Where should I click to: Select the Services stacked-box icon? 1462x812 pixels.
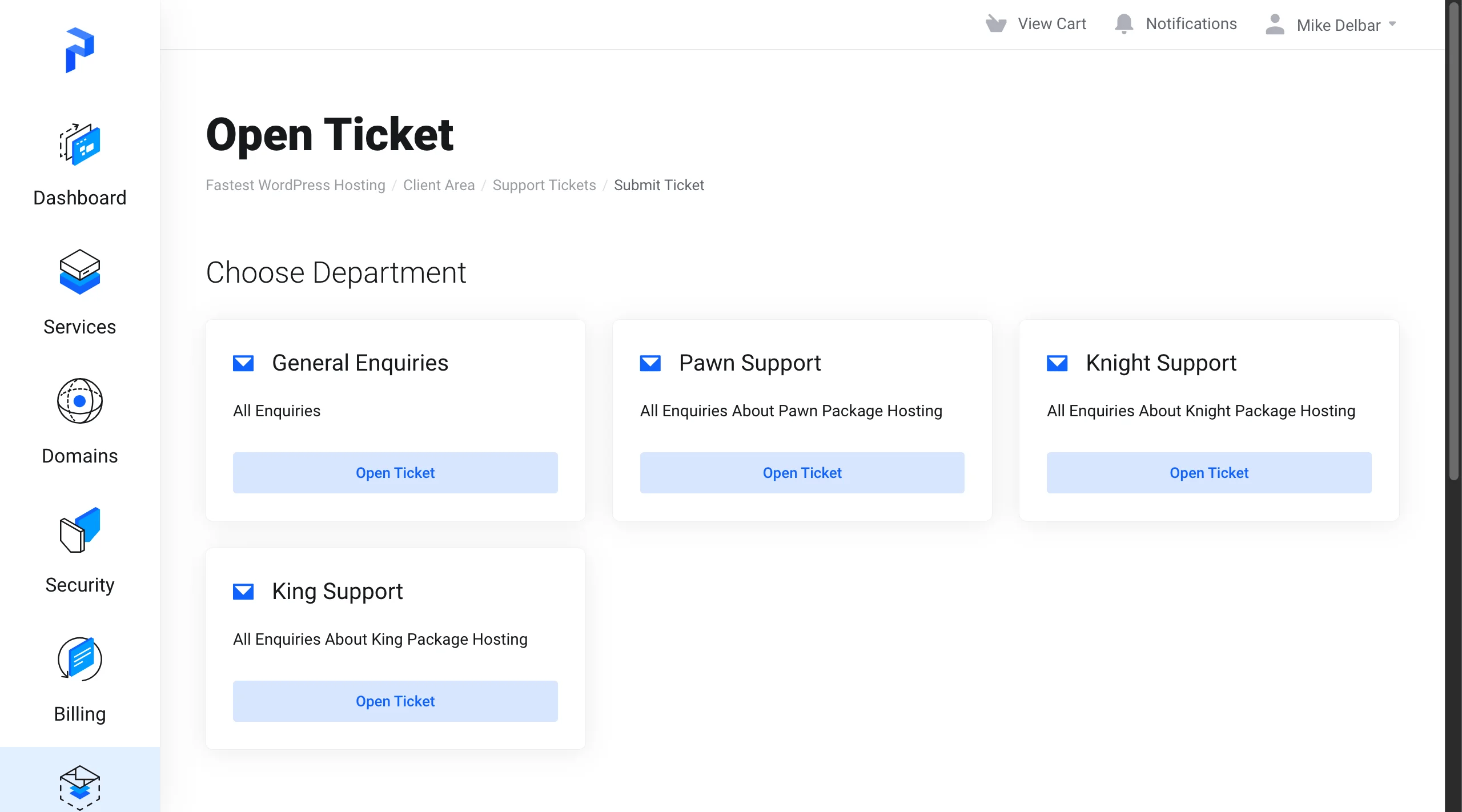tap(79, 272)
